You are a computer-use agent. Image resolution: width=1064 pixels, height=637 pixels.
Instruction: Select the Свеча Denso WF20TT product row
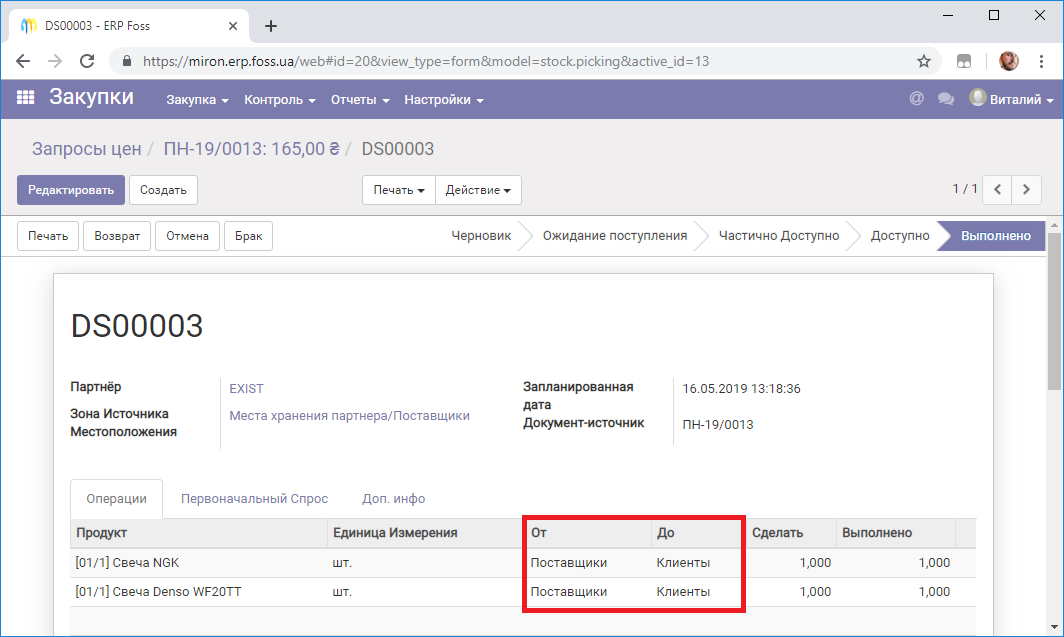pos(522,592)
